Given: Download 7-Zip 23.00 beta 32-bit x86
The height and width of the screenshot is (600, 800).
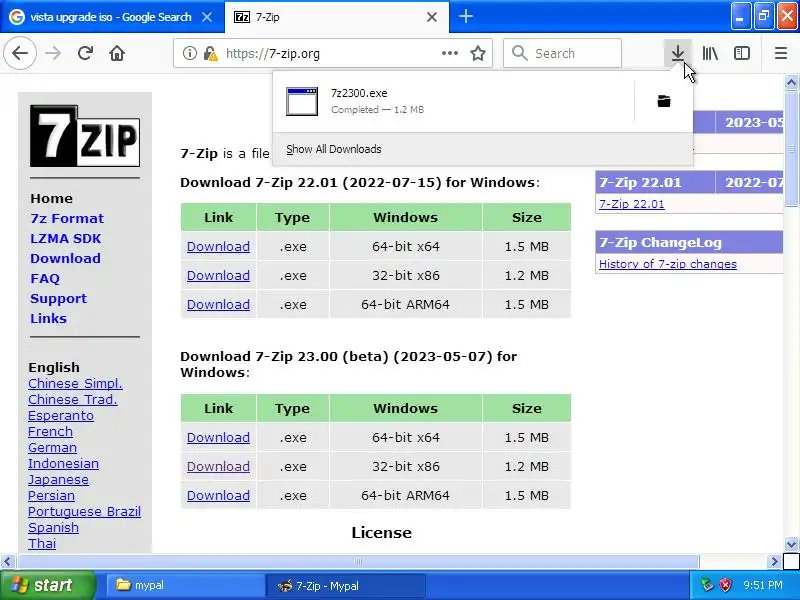Looking at the screenshot, I should tap(218, 466).
